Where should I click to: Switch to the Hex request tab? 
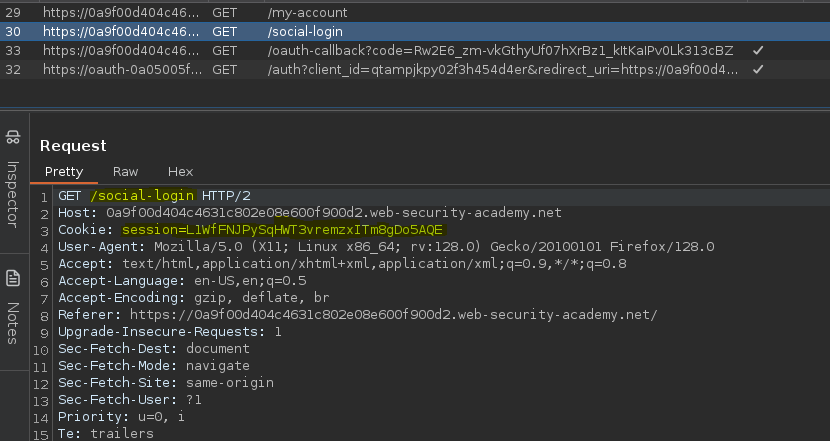point(181,172)
